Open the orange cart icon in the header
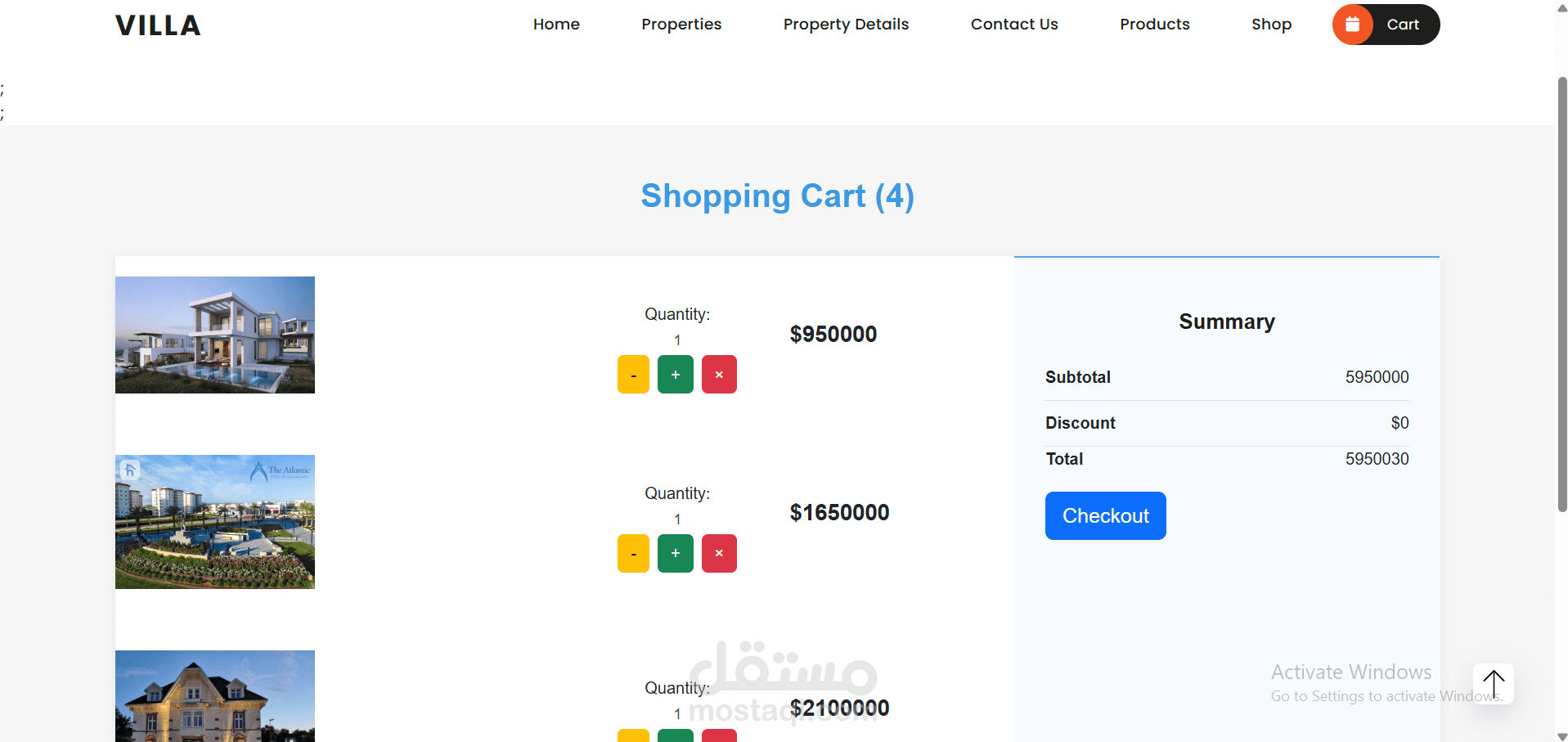The width and height of the screenshot is (1568, 742). click(x=1353, y=25)
